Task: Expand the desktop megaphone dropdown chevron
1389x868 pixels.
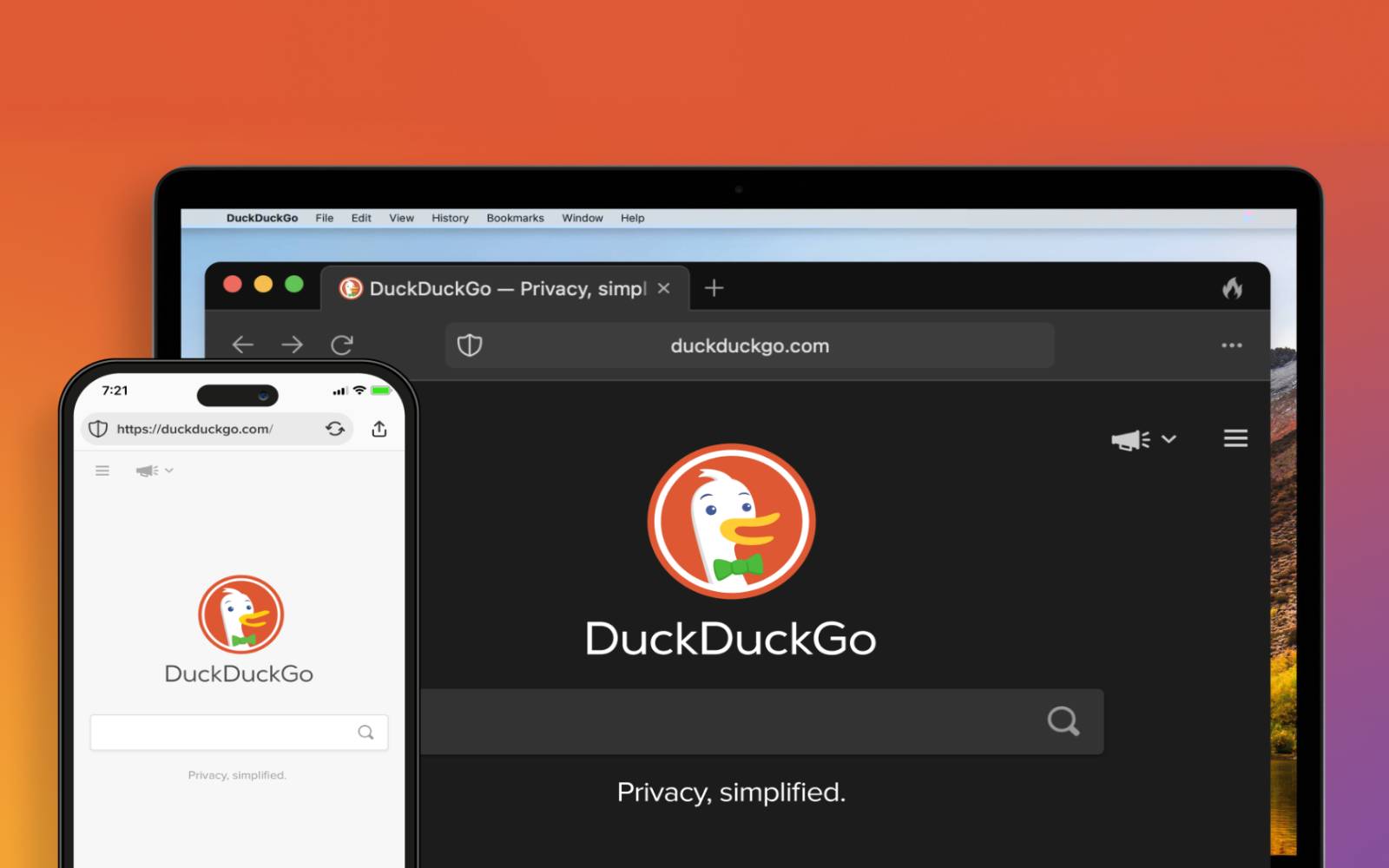Action: tap(1168, 439)
